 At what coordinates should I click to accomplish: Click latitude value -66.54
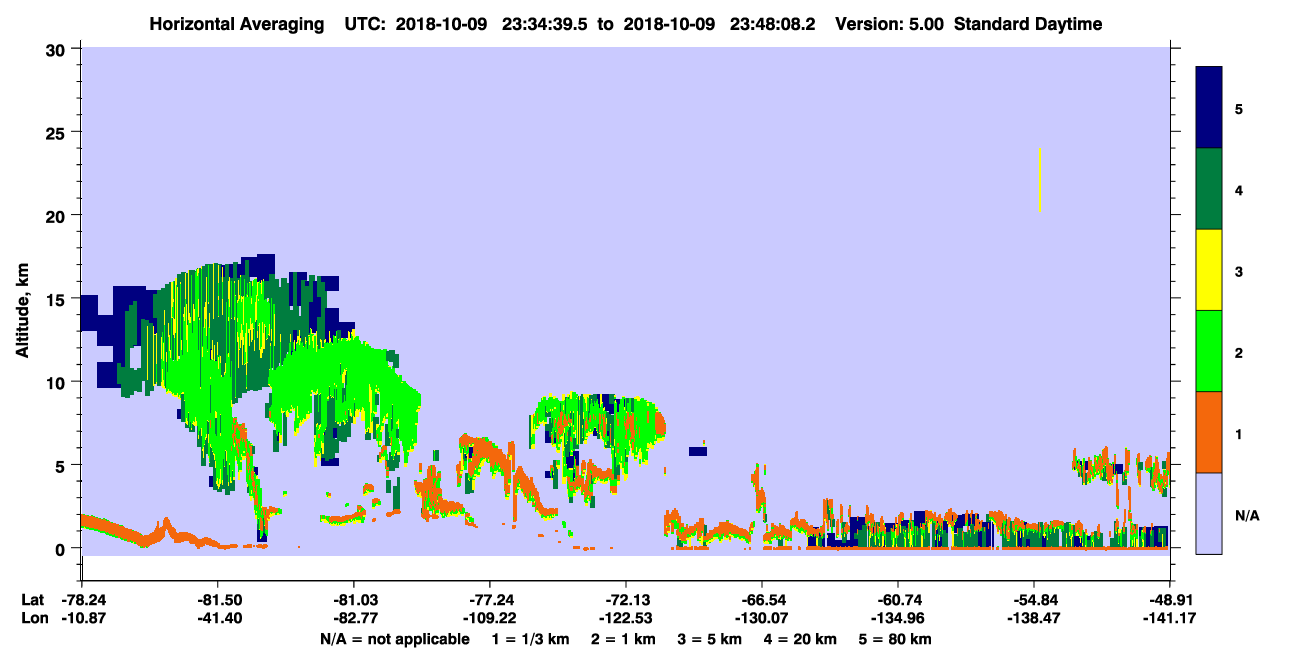click(x=762, y=599)
